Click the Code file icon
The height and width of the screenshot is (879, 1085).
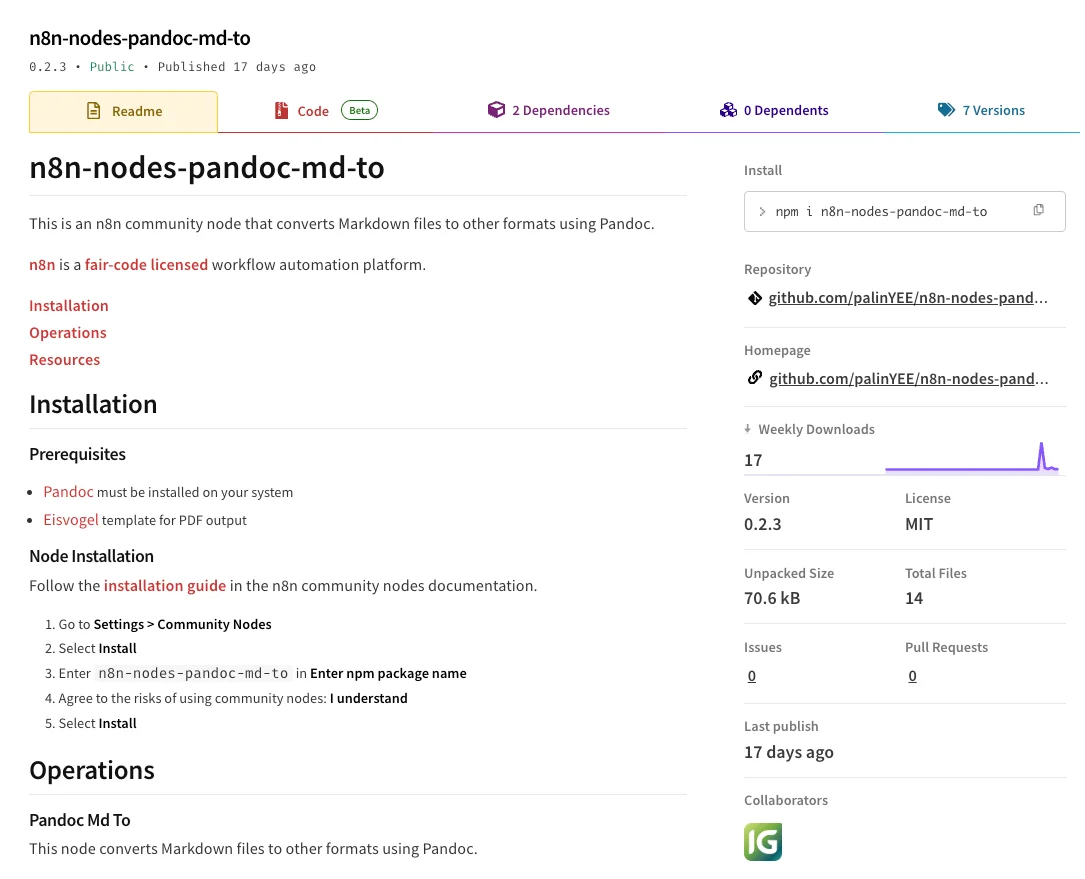(x=281, y=110)
